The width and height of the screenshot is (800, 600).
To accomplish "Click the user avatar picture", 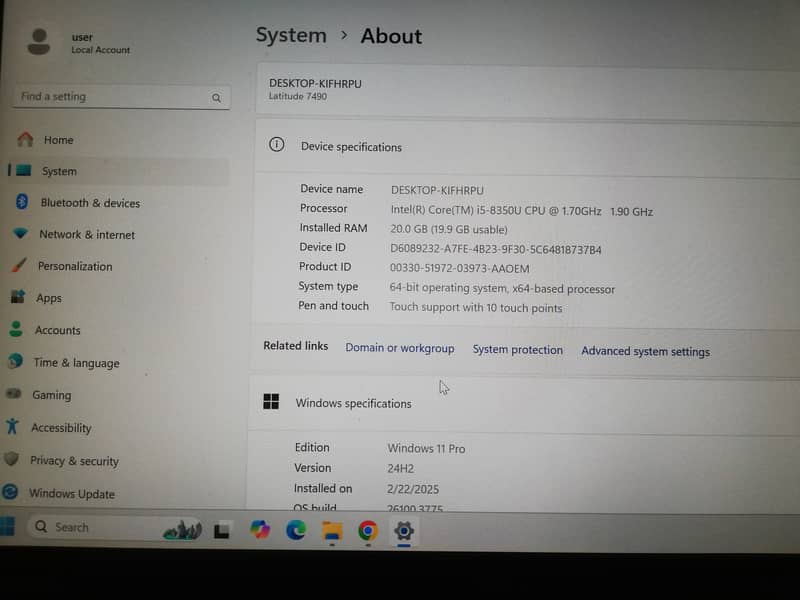I will [39, 42].
